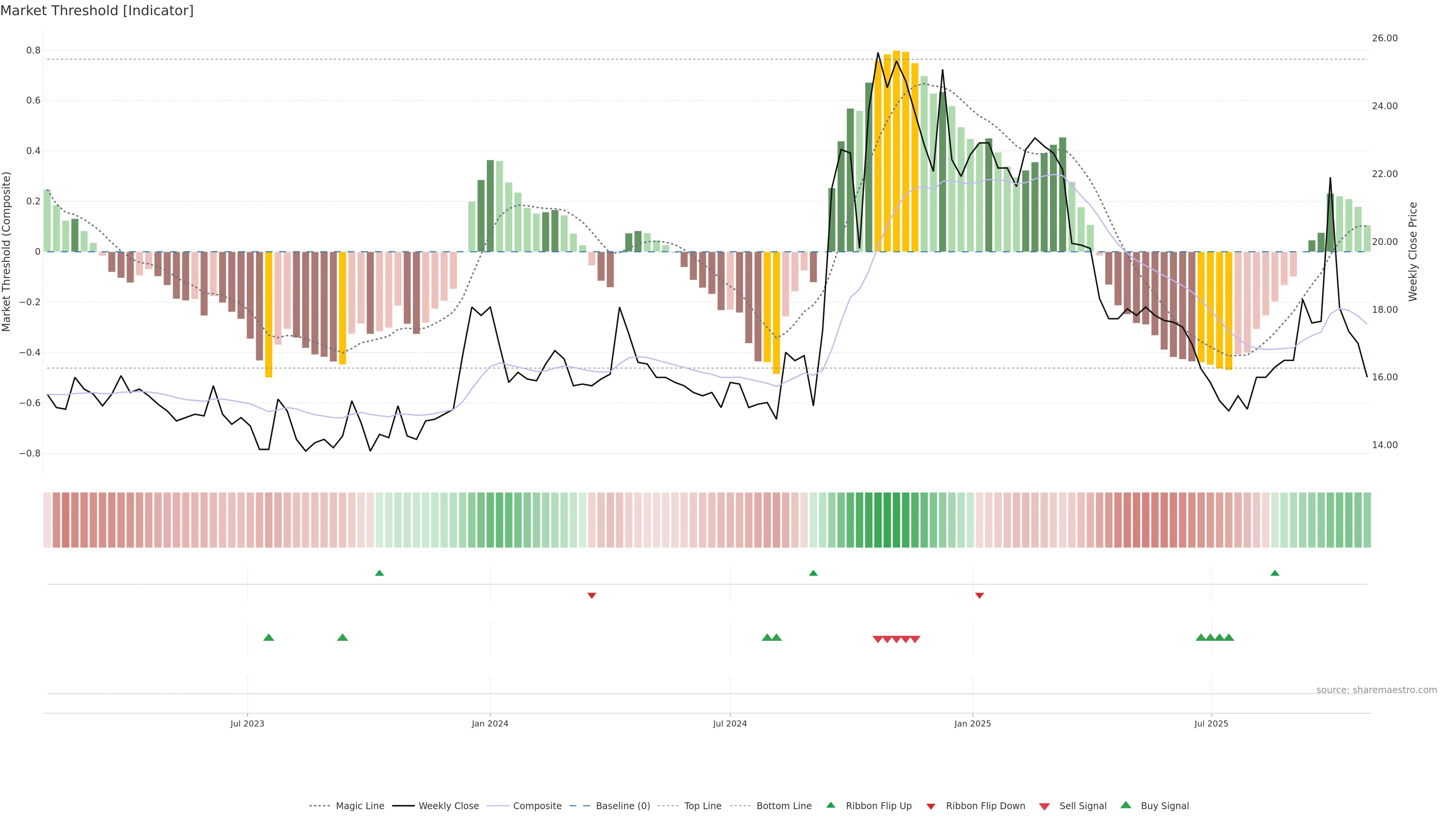Click the Jan 2024 x-axis label
Image resolution: width=1456 pixels, height=819 pixels.
point(490,723)
